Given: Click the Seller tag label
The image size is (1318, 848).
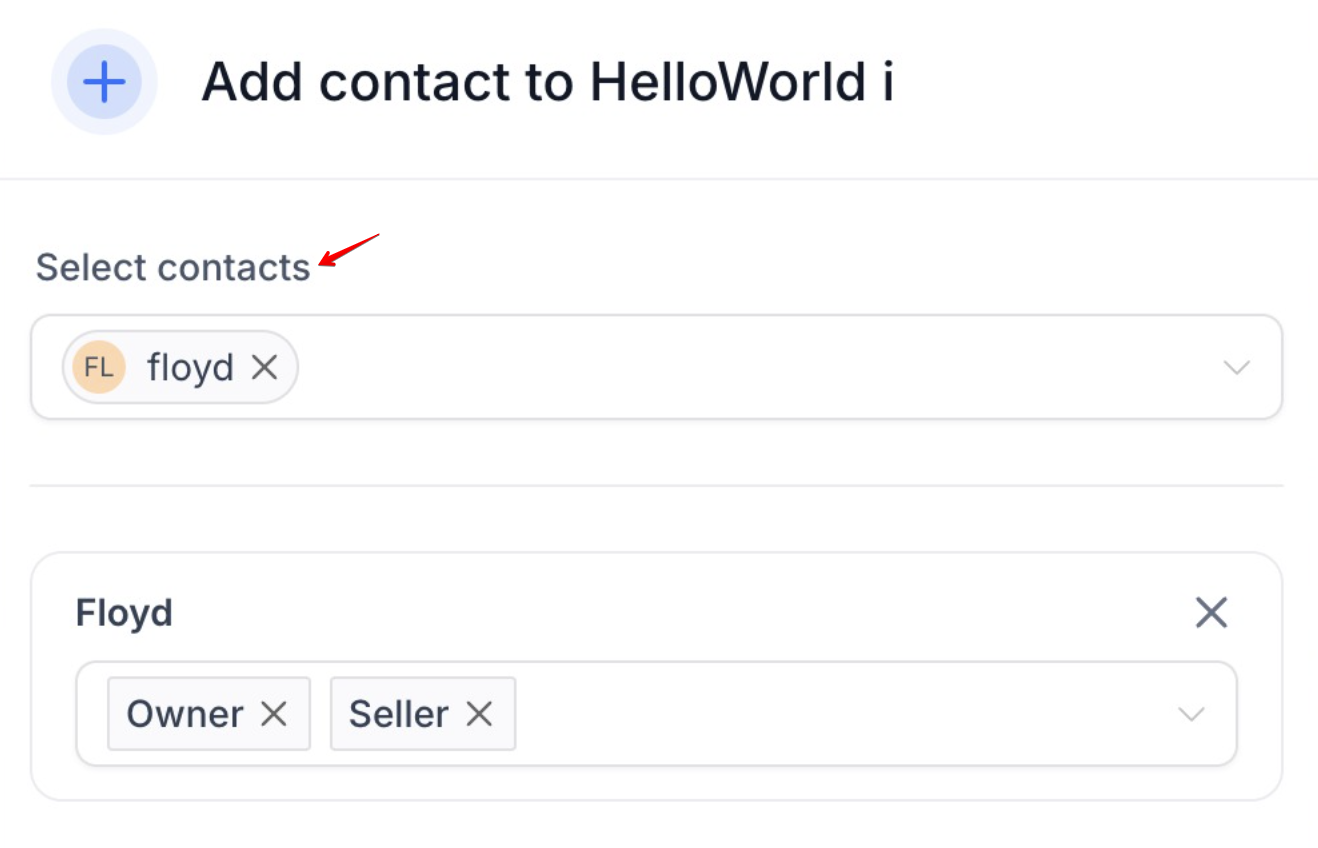Looking at the screenshot, I should pyautogui.click(x=398, y=714).
